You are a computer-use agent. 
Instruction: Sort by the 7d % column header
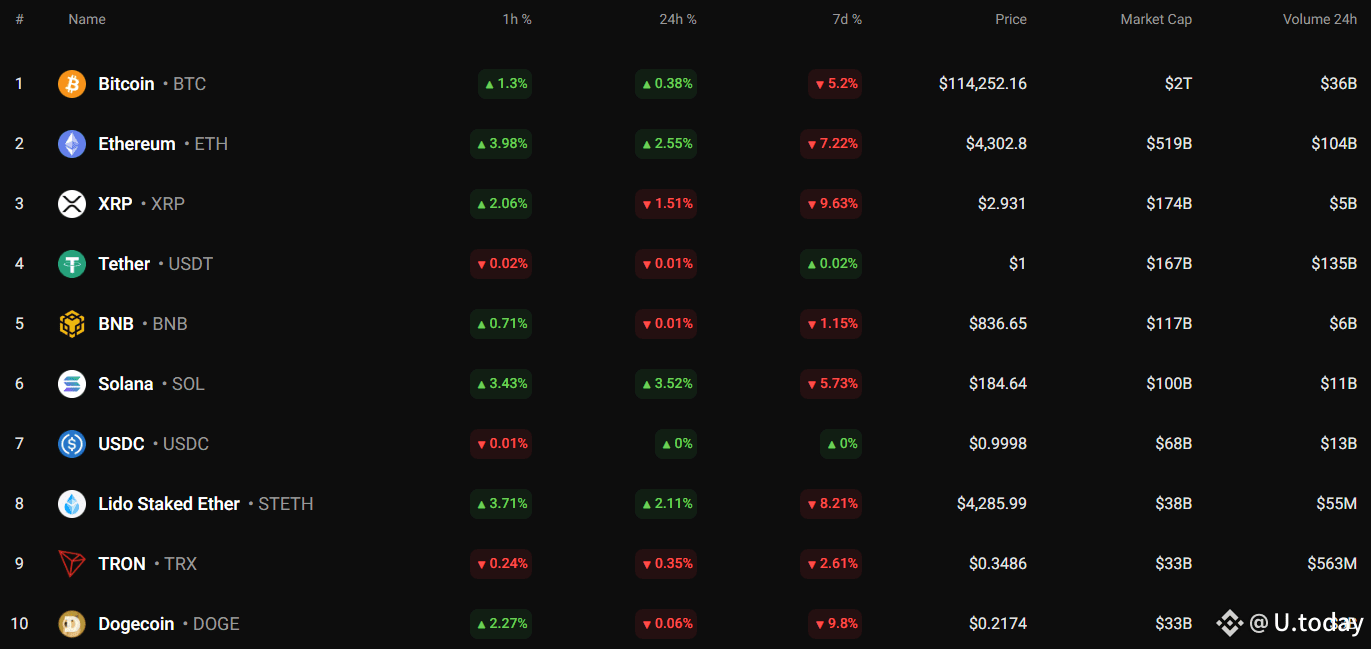tap(846, 19)
